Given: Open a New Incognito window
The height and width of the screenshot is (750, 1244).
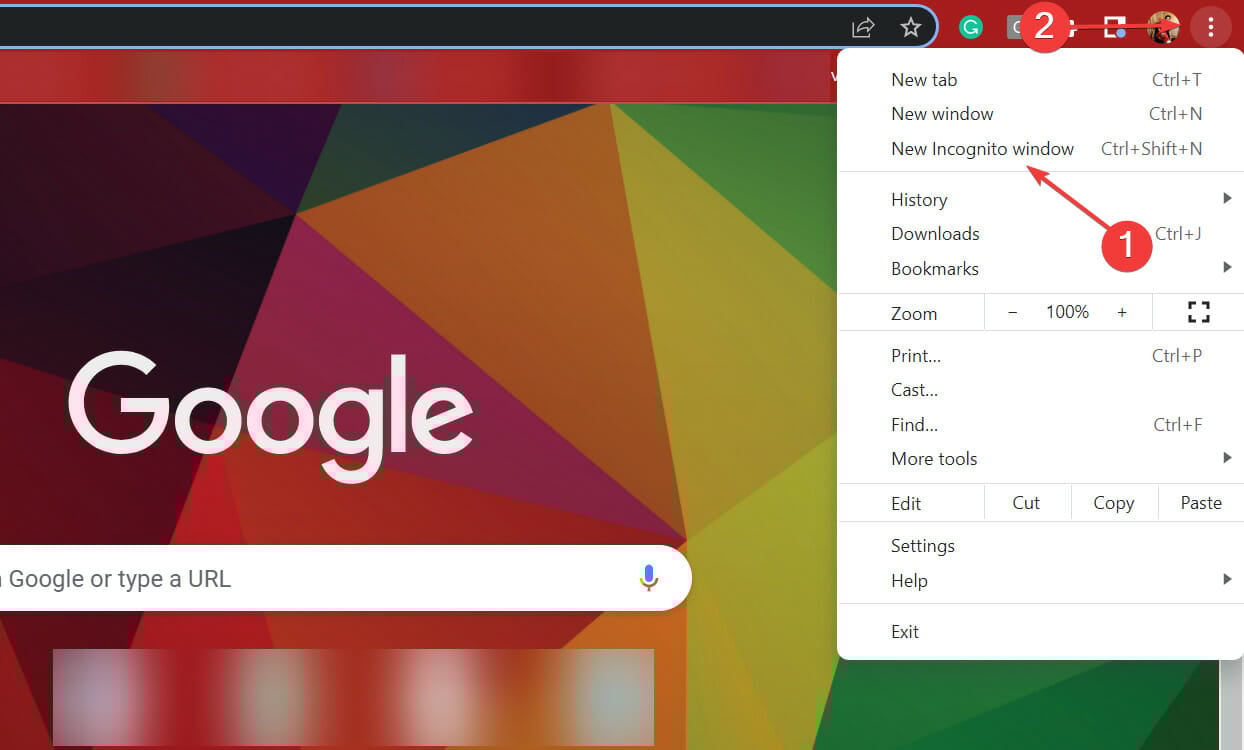Looking at the screenshot, I should (x=1040, y=149).
